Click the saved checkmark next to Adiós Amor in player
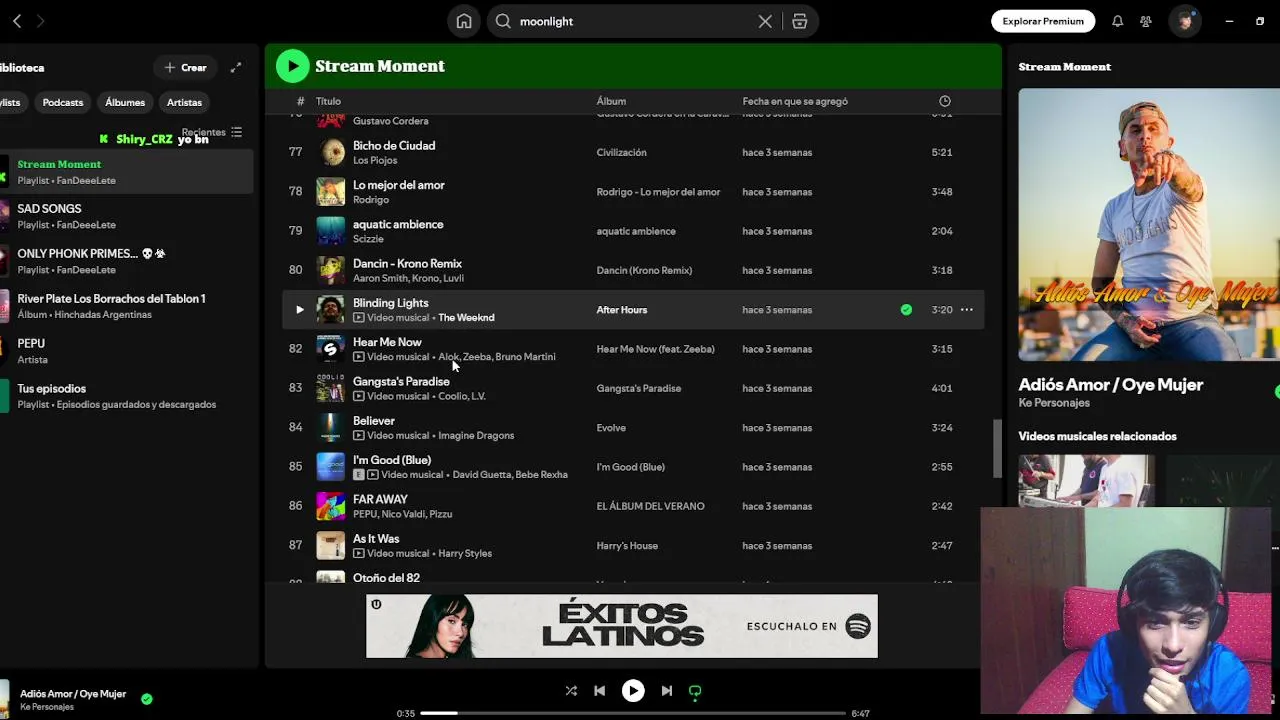 click(x=147, y=699)
